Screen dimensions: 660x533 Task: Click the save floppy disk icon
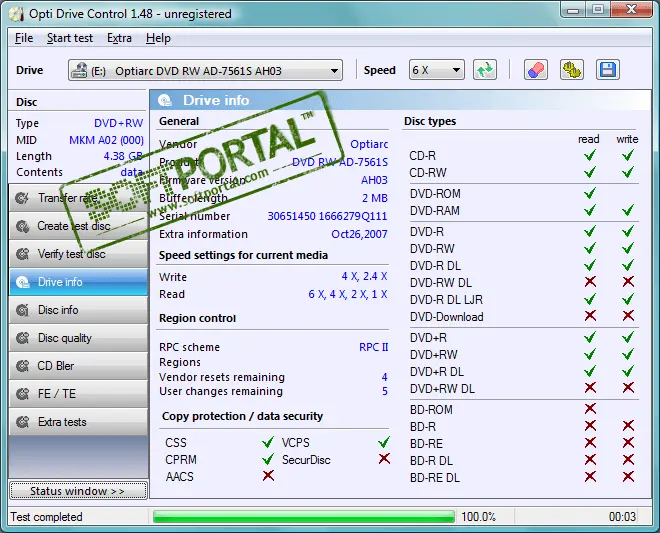click(607, 70)
